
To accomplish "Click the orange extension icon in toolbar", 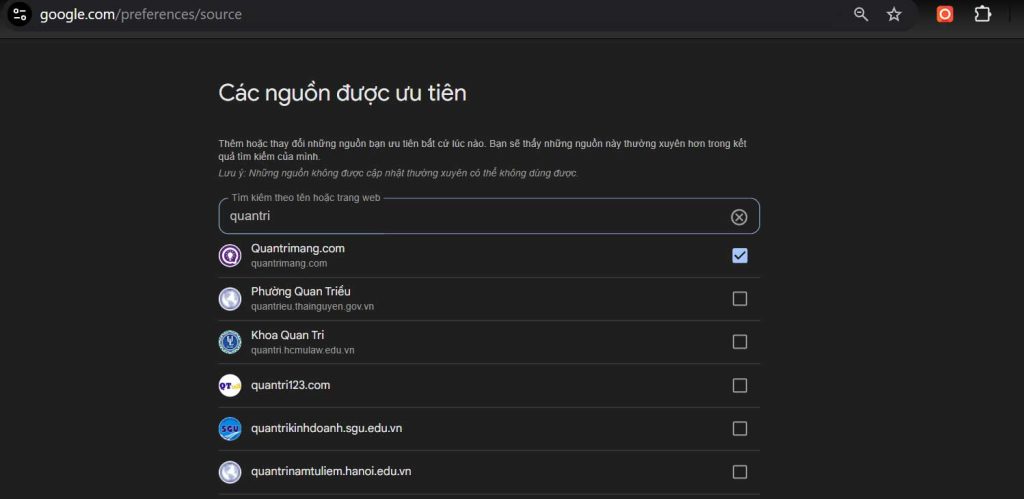I will [944, 14].
